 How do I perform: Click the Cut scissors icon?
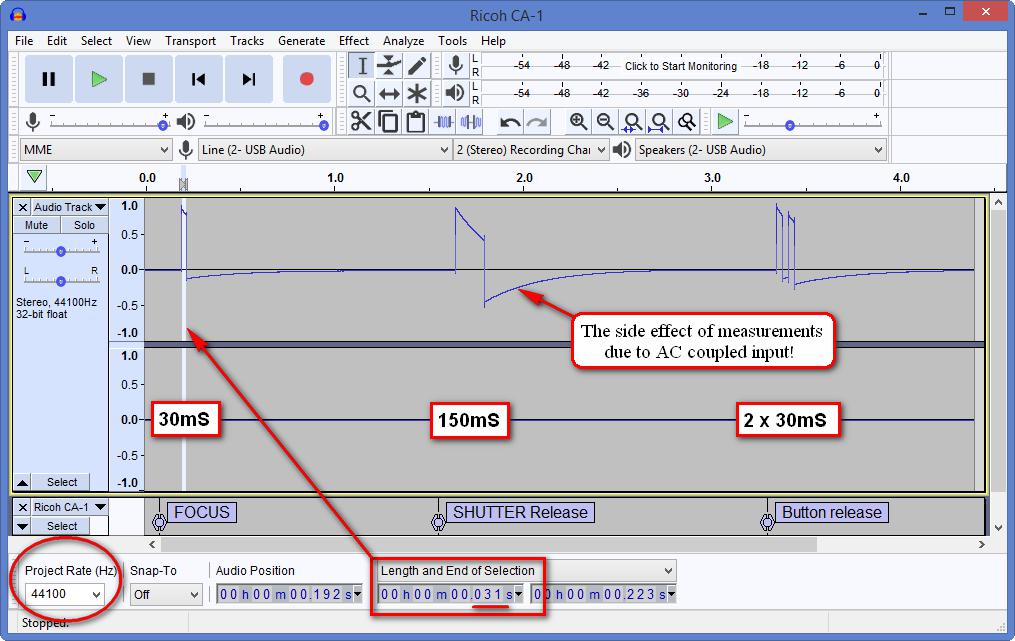pyautogui.click(x=361, y=122)
